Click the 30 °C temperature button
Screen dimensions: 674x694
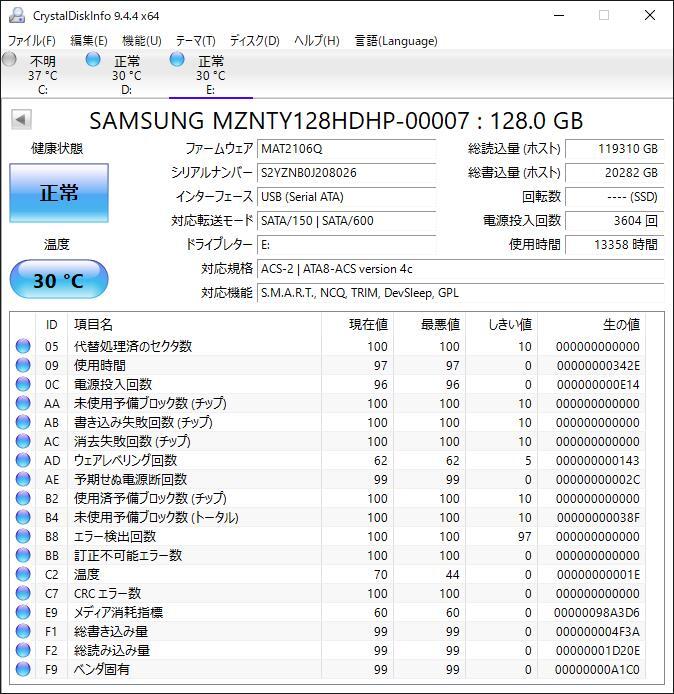point(59,279)
